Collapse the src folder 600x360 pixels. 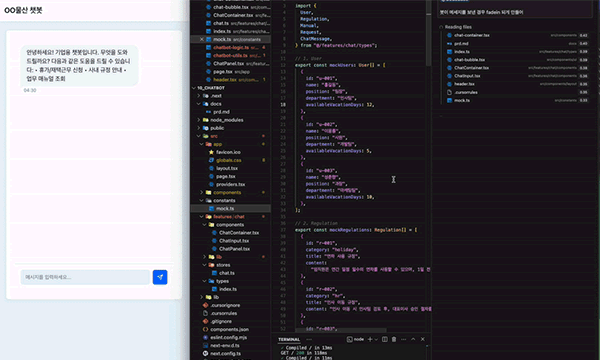[214, 136]
